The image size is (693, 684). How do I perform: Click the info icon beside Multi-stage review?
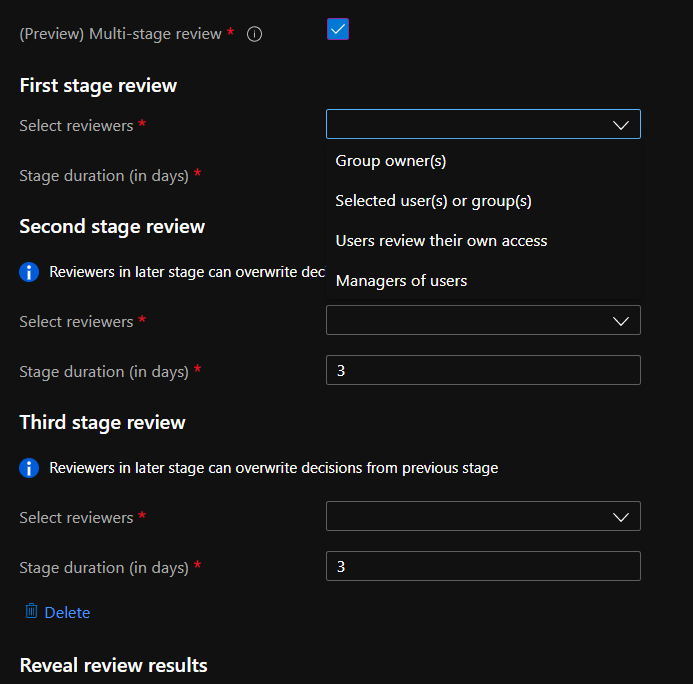[x=254, y=35]
